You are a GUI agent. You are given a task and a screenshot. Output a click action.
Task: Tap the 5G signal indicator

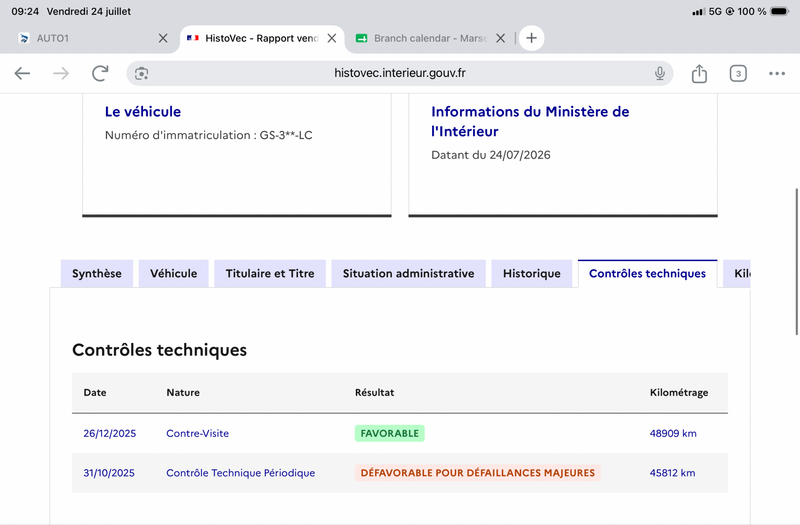pos(714,11)
